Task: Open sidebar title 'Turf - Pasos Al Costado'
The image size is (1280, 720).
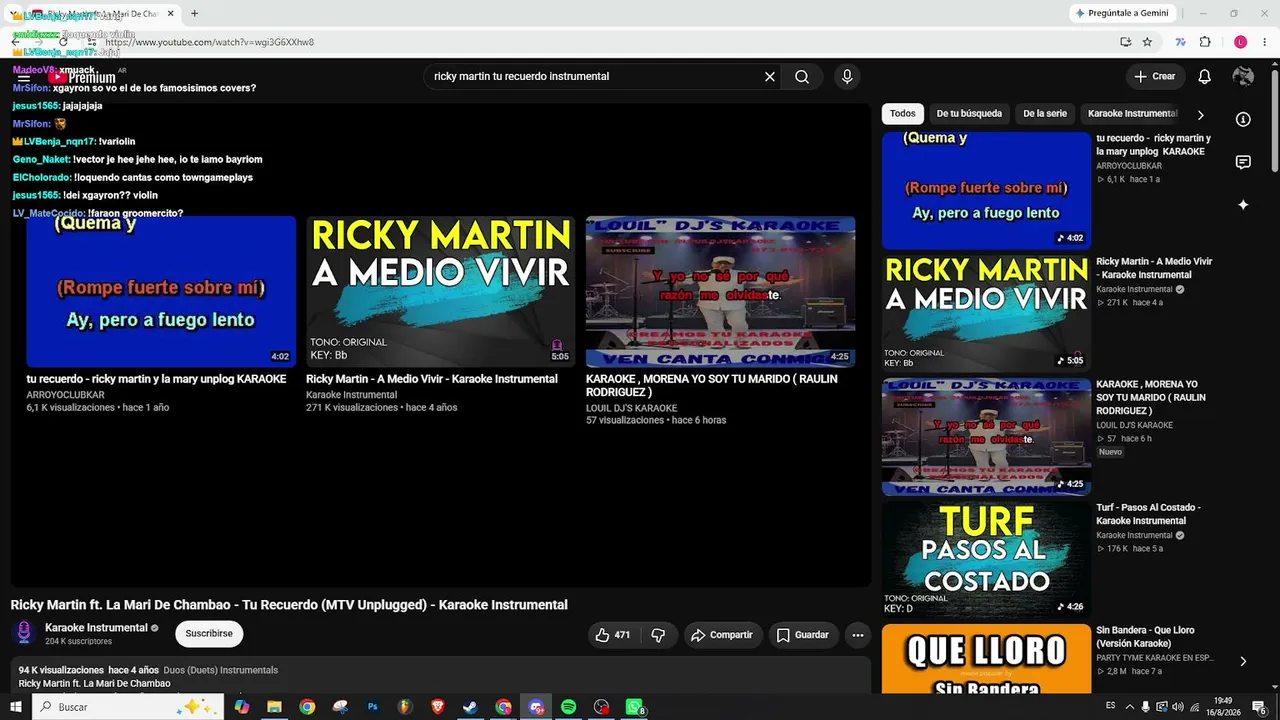Action: point(1148,514)
